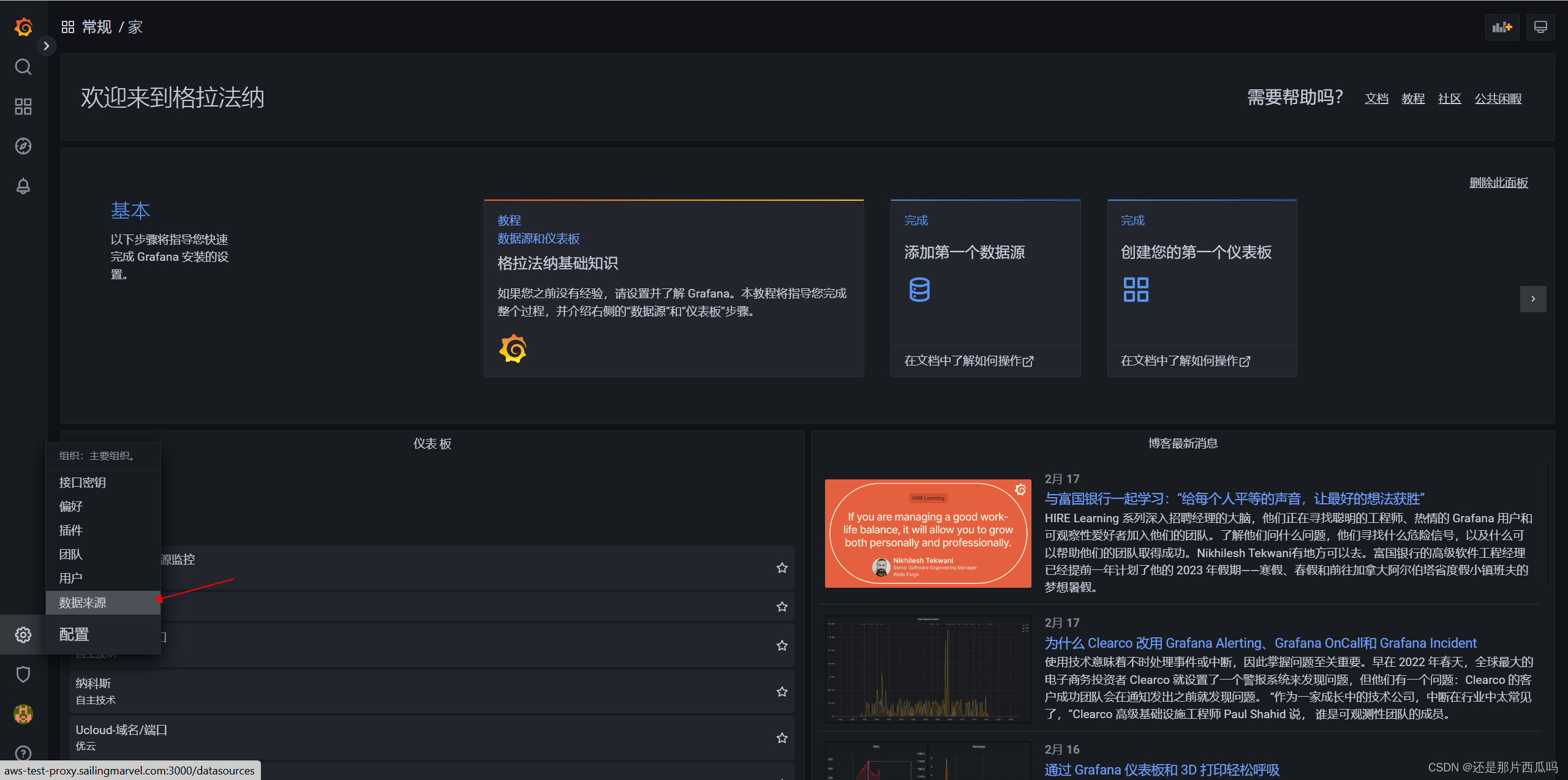Open the Explore compass icon

(23, 146)
